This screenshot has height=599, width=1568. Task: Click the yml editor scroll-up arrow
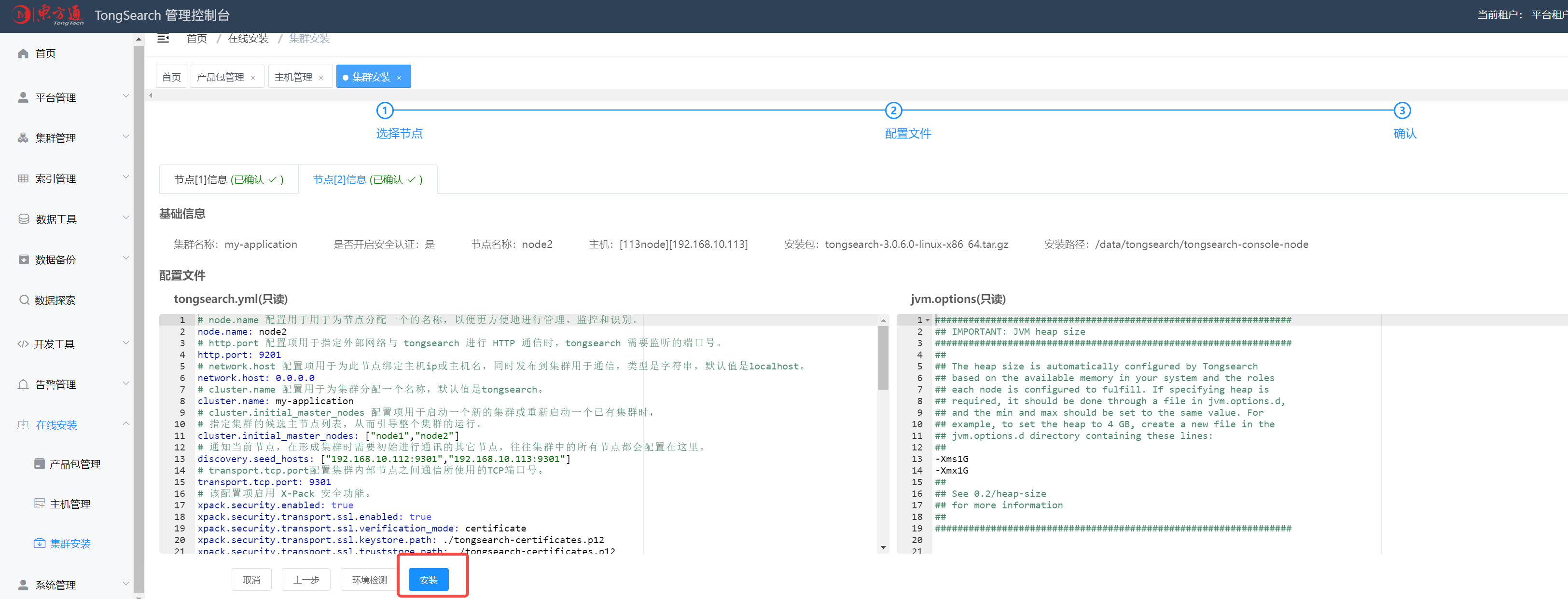(883, 320)
